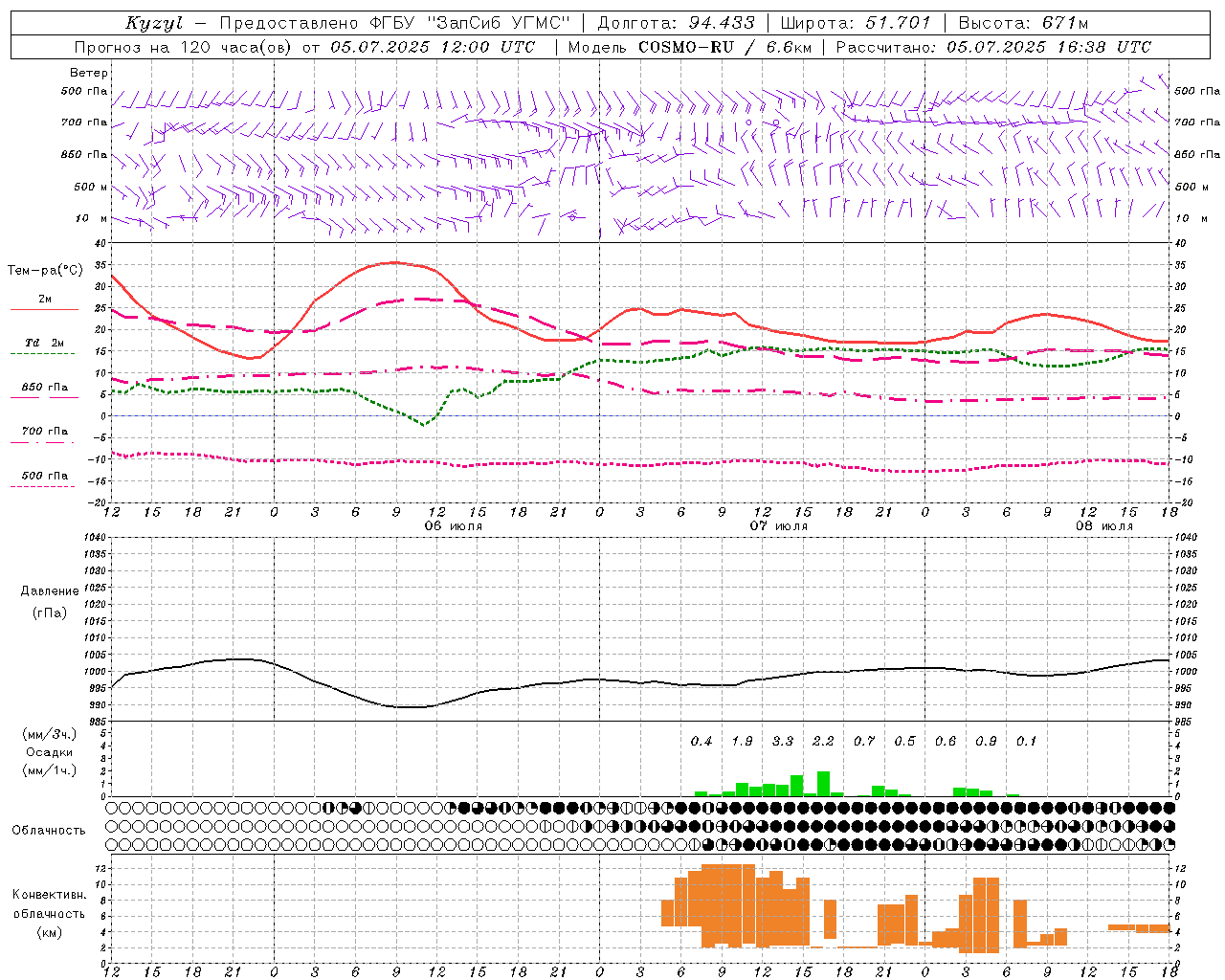Click the "06 июля" date label
The height and width of the screenshot is (980, 1225).
pyautogui.click(x=454, y=526)
